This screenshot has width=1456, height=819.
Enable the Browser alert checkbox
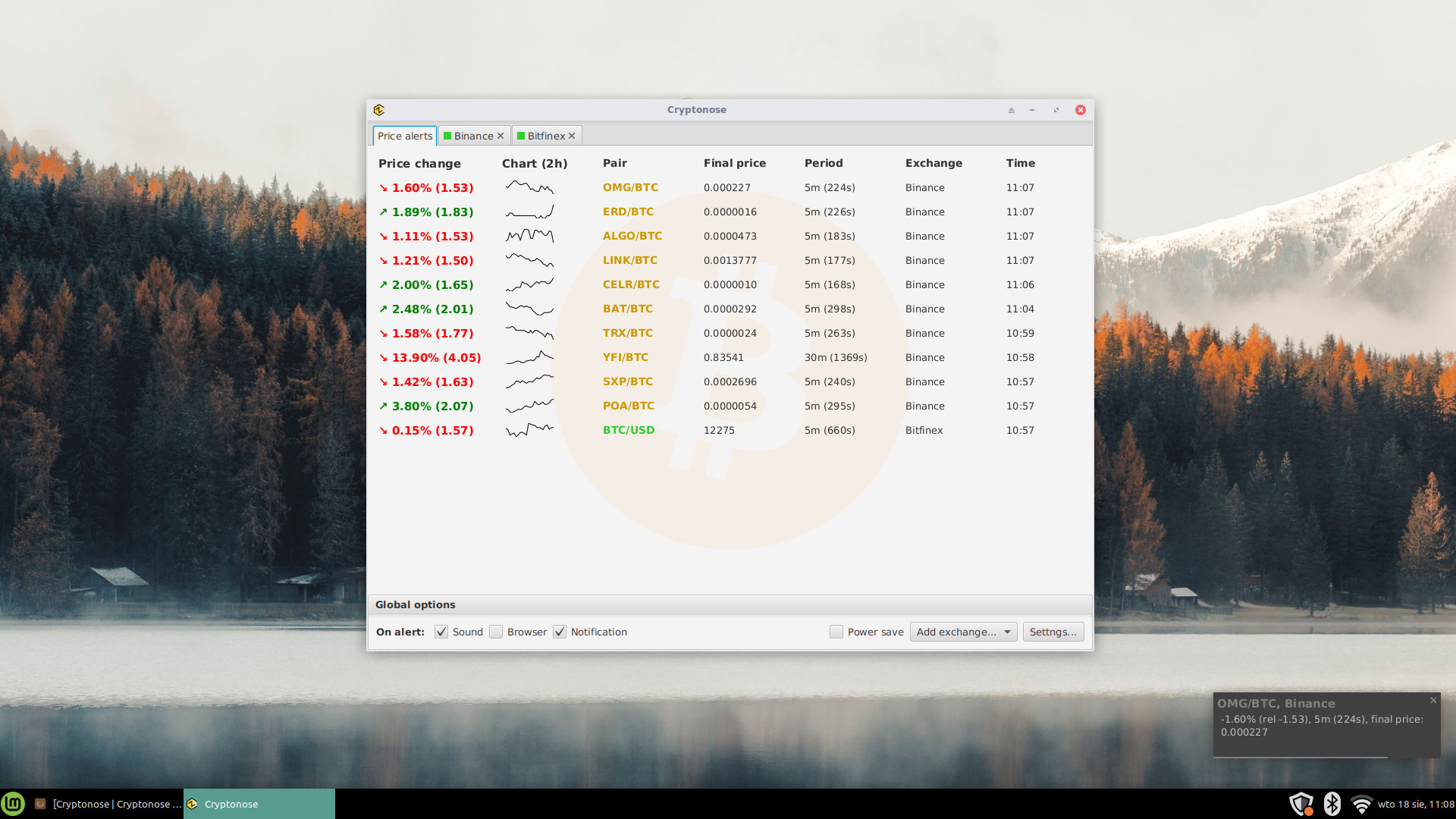pos(496,632)
